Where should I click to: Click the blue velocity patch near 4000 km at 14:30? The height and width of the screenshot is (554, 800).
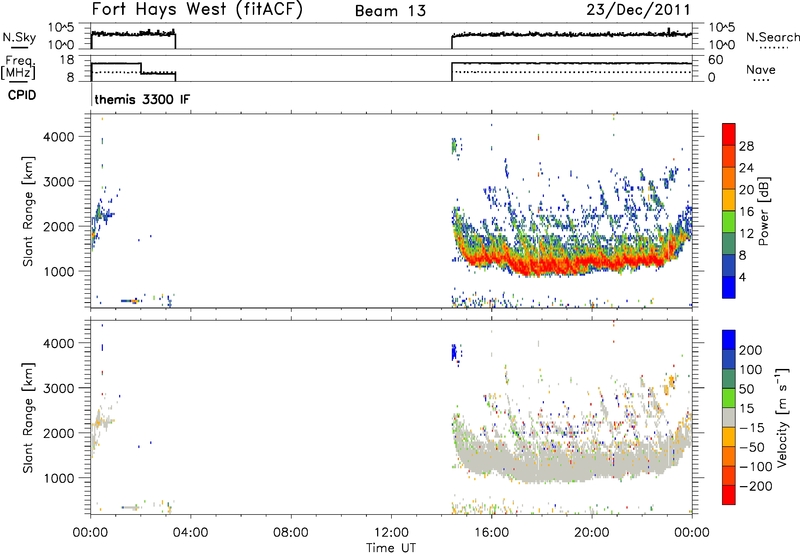(x=454, y=352)
